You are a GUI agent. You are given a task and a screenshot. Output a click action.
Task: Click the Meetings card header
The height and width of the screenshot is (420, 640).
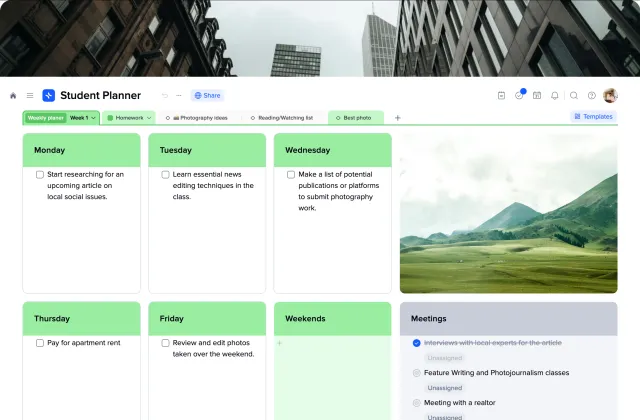point(509,319)
